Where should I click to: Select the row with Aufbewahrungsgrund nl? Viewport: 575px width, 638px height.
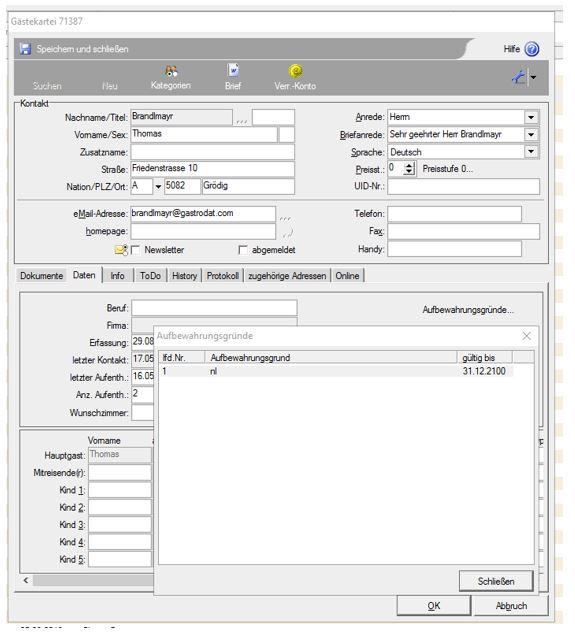click(x=336, y=371)
